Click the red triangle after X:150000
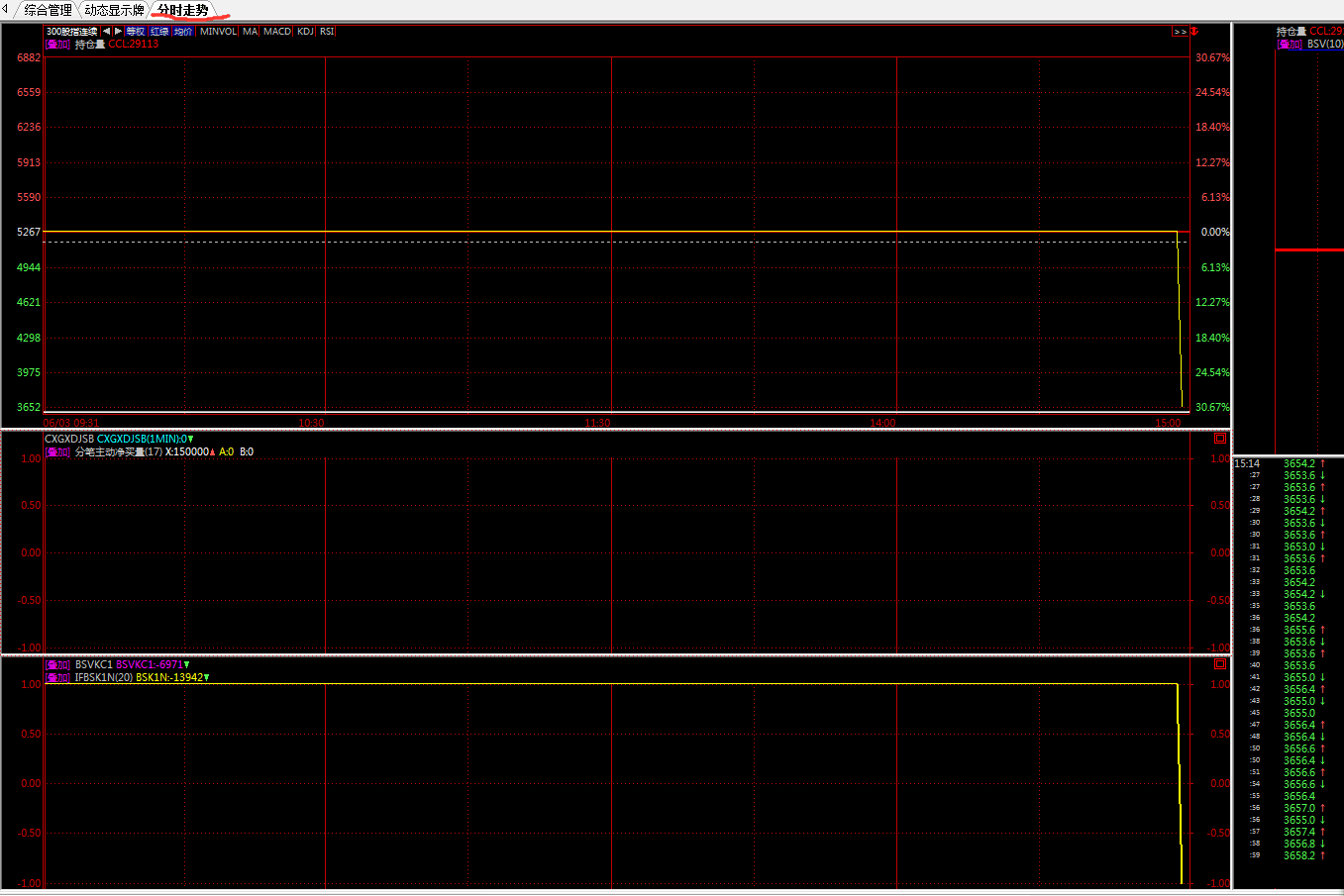 [212, 451]
